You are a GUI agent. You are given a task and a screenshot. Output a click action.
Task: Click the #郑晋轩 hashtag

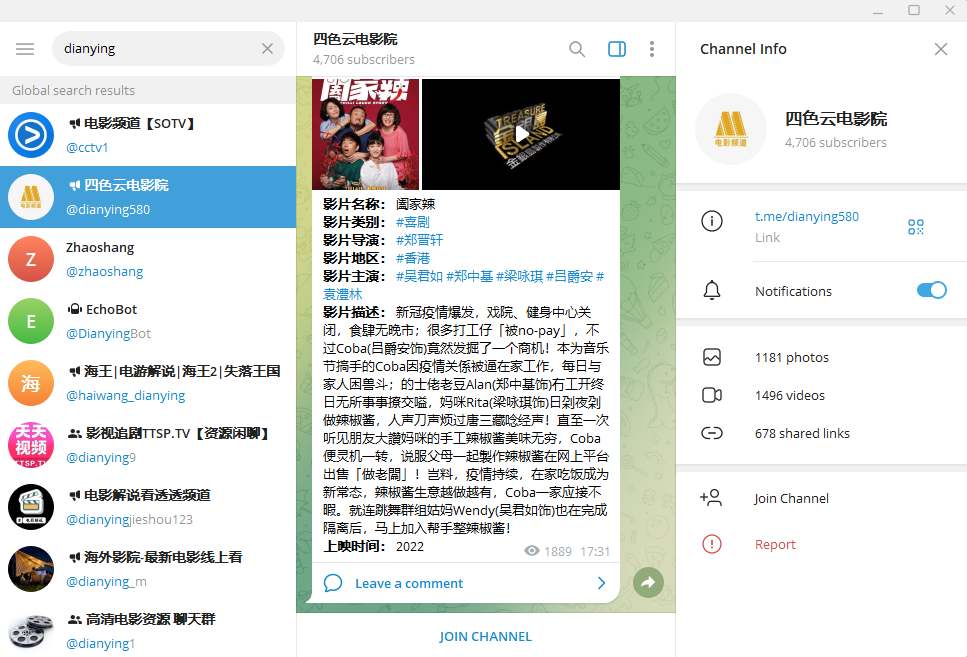(419, 239)
